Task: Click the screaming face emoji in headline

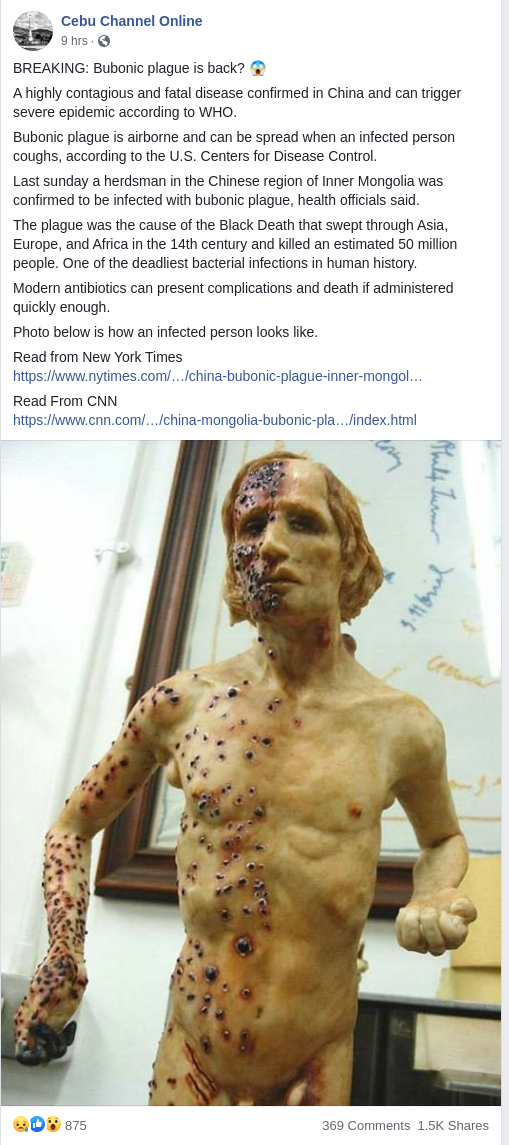Action: click(x=258, y=69)
